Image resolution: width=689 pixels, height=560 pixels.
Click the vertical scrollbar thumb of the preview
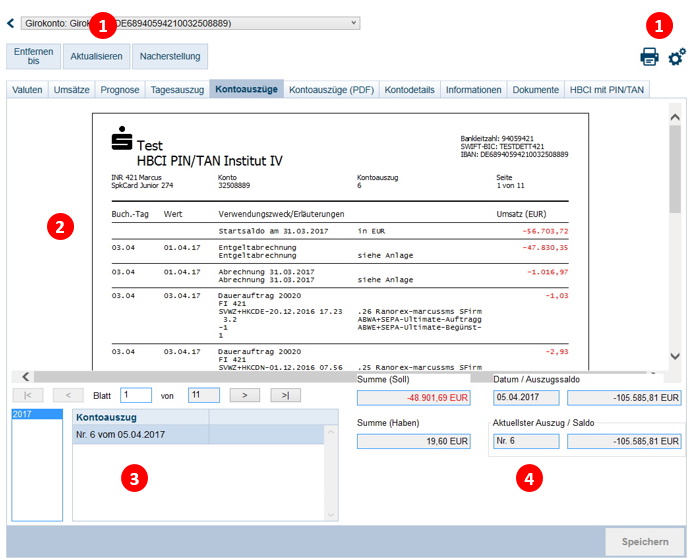pyautogui.click(x=675, y=169)
